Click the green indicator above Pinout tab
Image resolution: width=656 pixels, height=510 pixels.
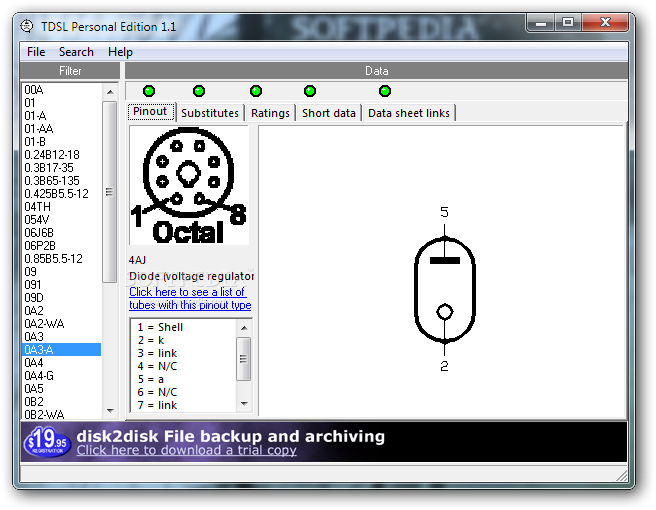click(x=149, y=91)
